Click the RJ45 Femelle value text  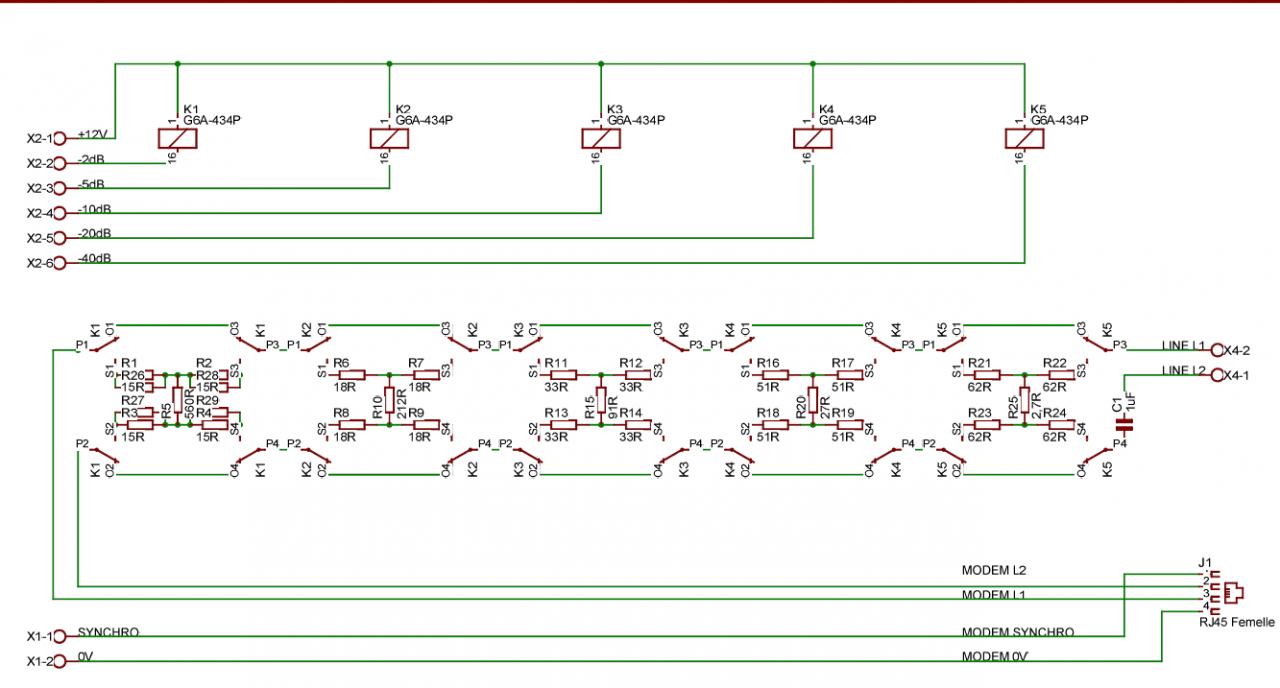[x=1237, y=621]
